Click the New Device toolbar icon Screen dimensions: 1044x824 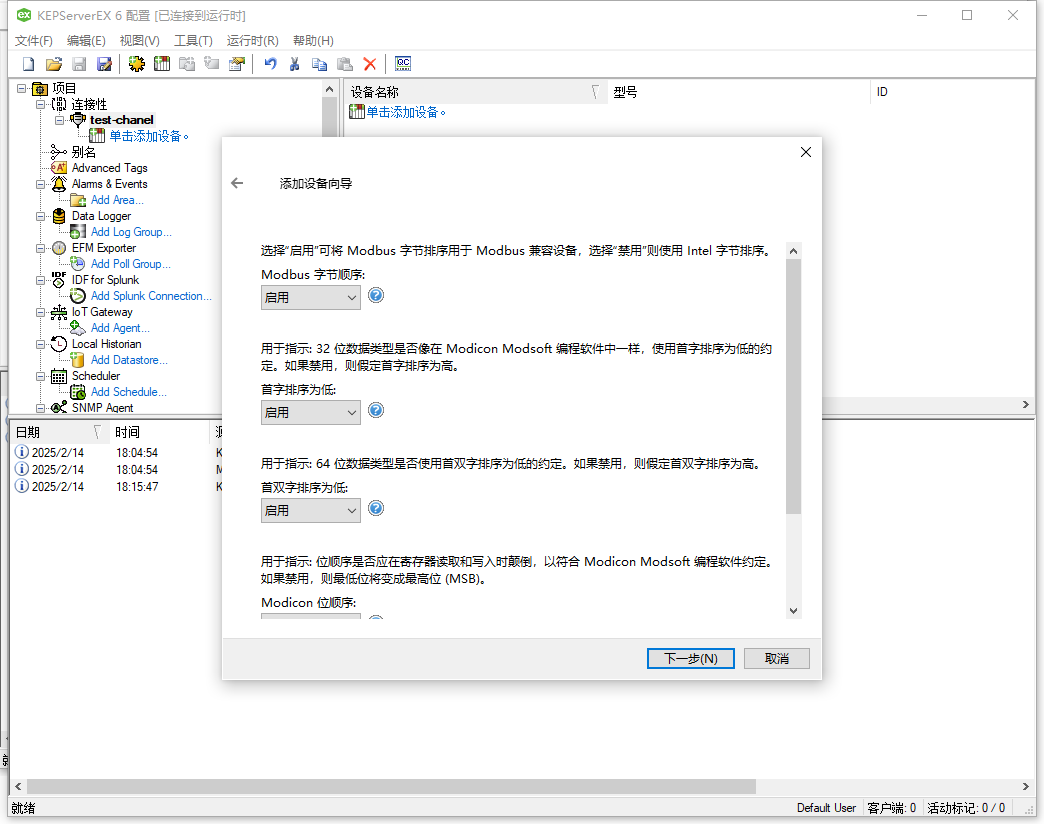point(162,64)
